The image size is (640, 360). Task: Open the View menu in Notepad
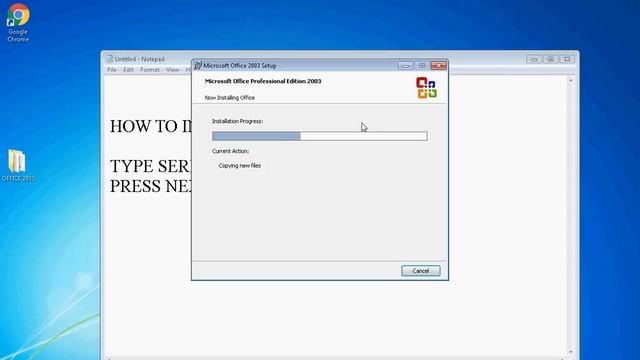[173, 70]
